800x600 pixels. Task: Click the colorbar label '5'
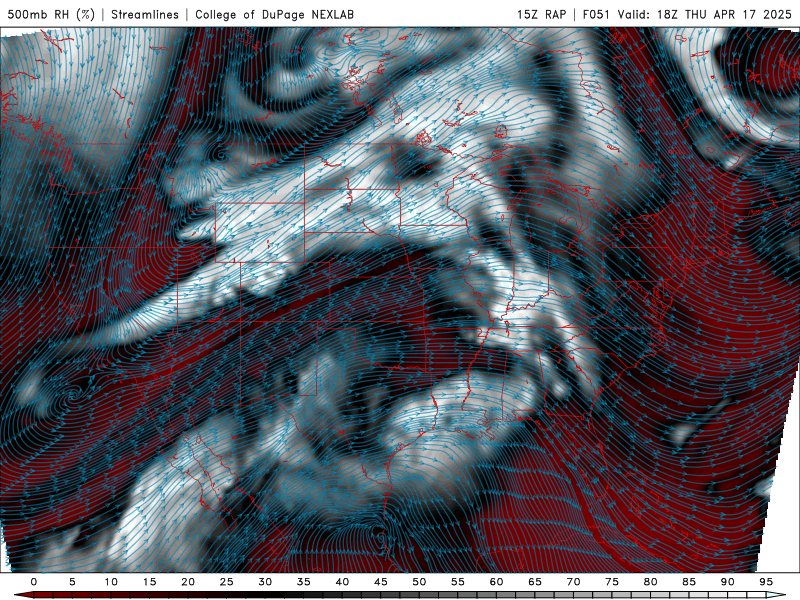click(72, 582)
